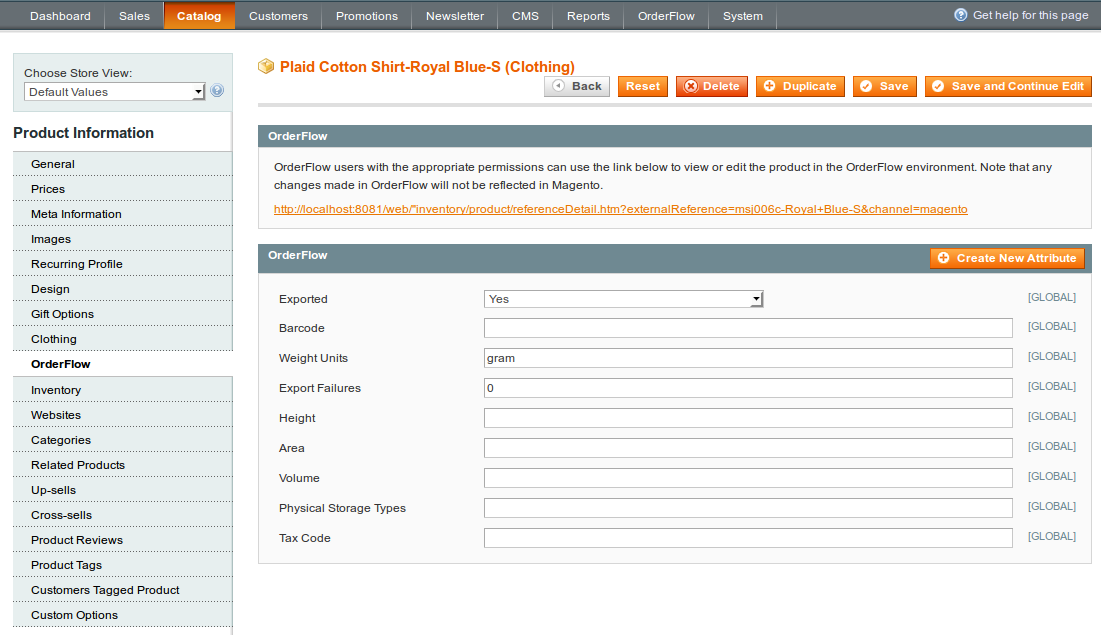Open the Promotions menu
This screenshot has height=635, width=1101.
click(x=366, y=15)
